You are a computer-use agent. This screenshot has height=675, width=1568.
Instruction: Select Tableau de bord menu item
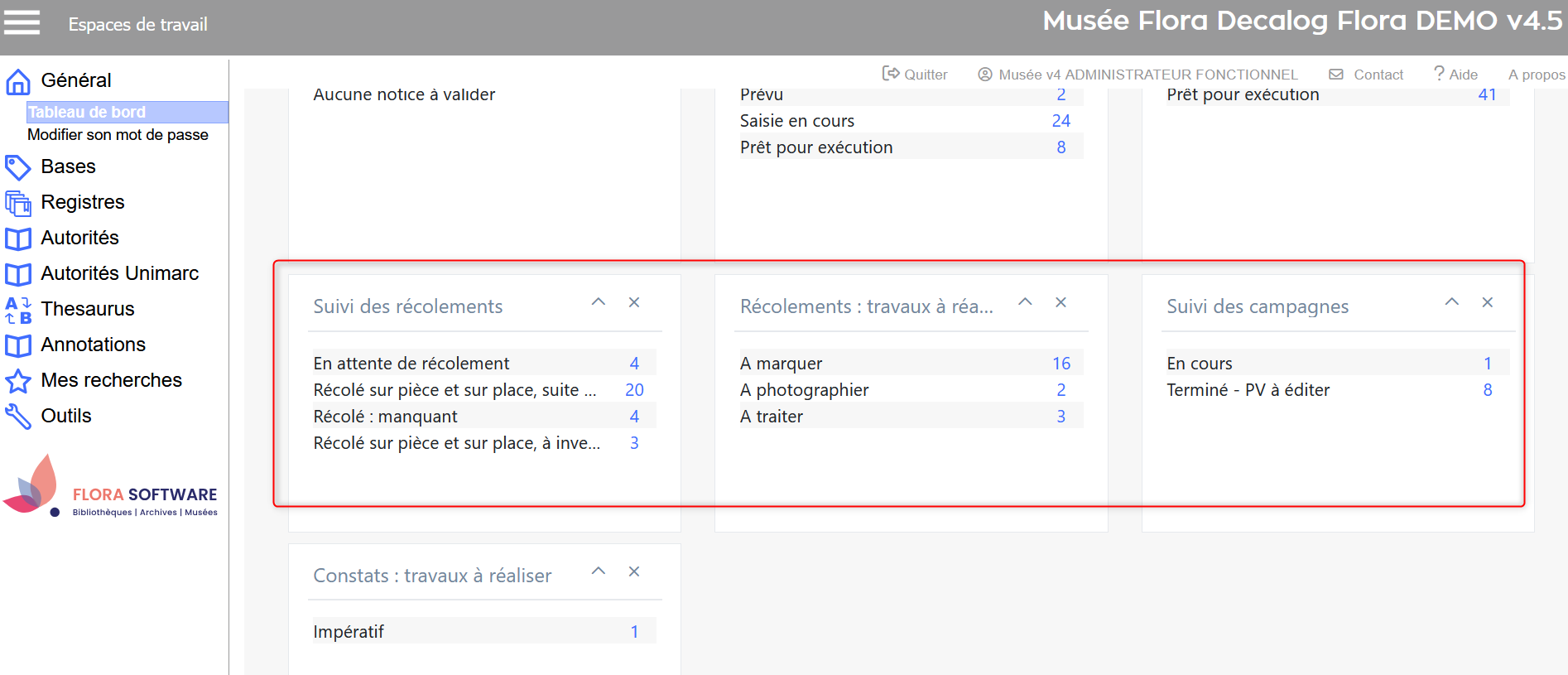coord(87,112)
